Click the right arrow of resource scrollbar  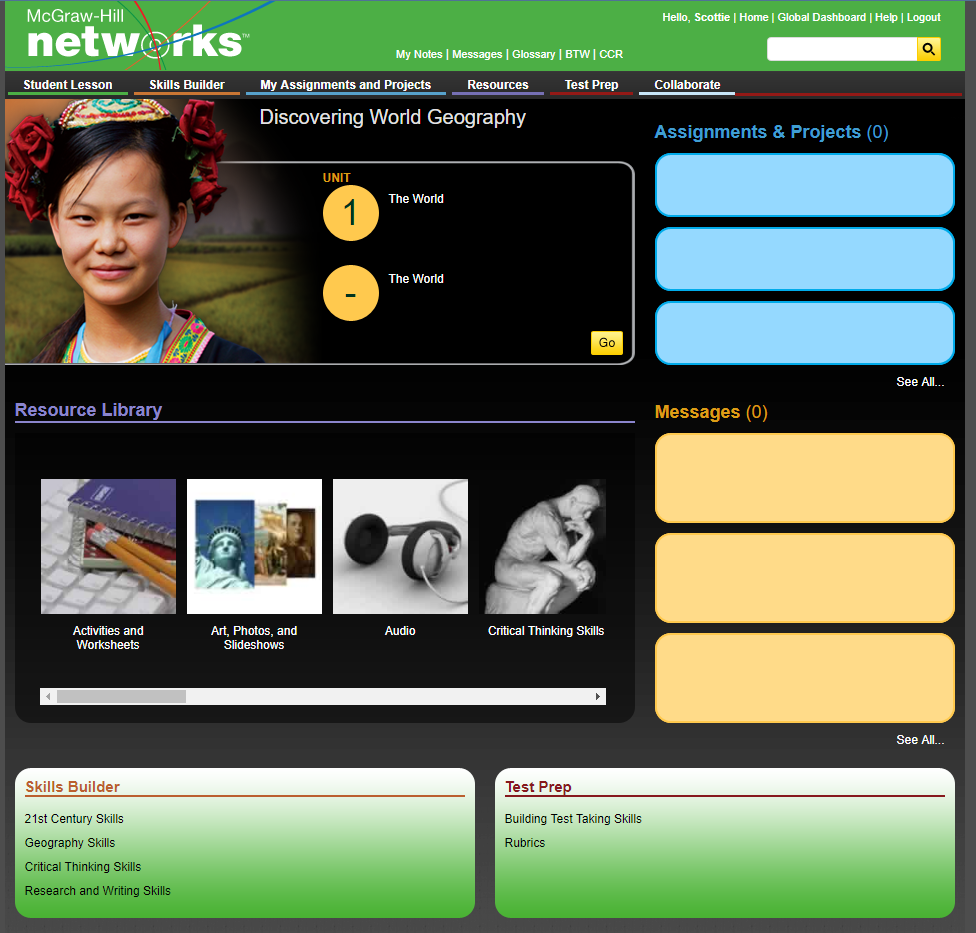[x=598, y=696]
